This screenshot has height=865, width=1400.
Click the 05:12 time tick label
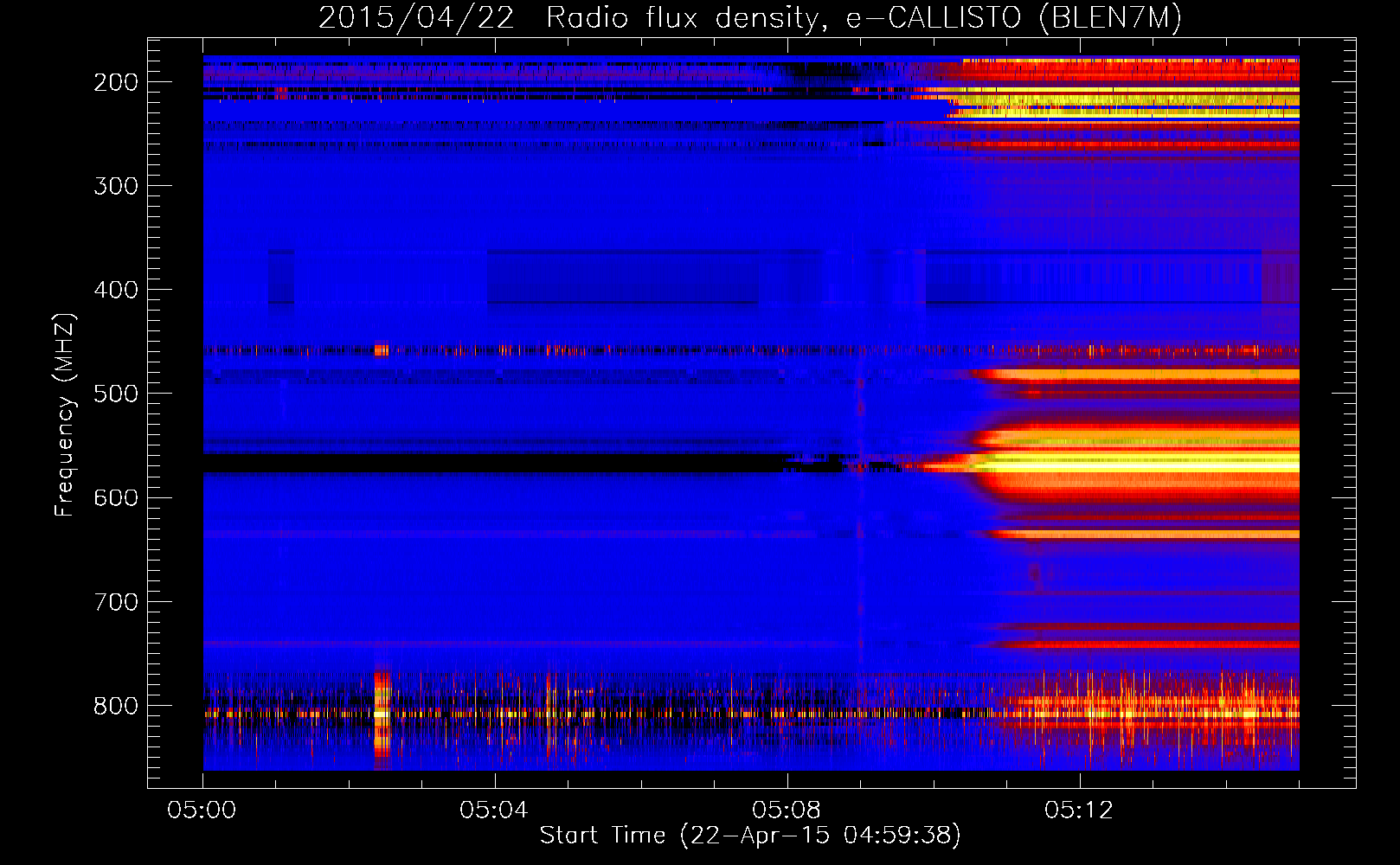point(1078,811)
